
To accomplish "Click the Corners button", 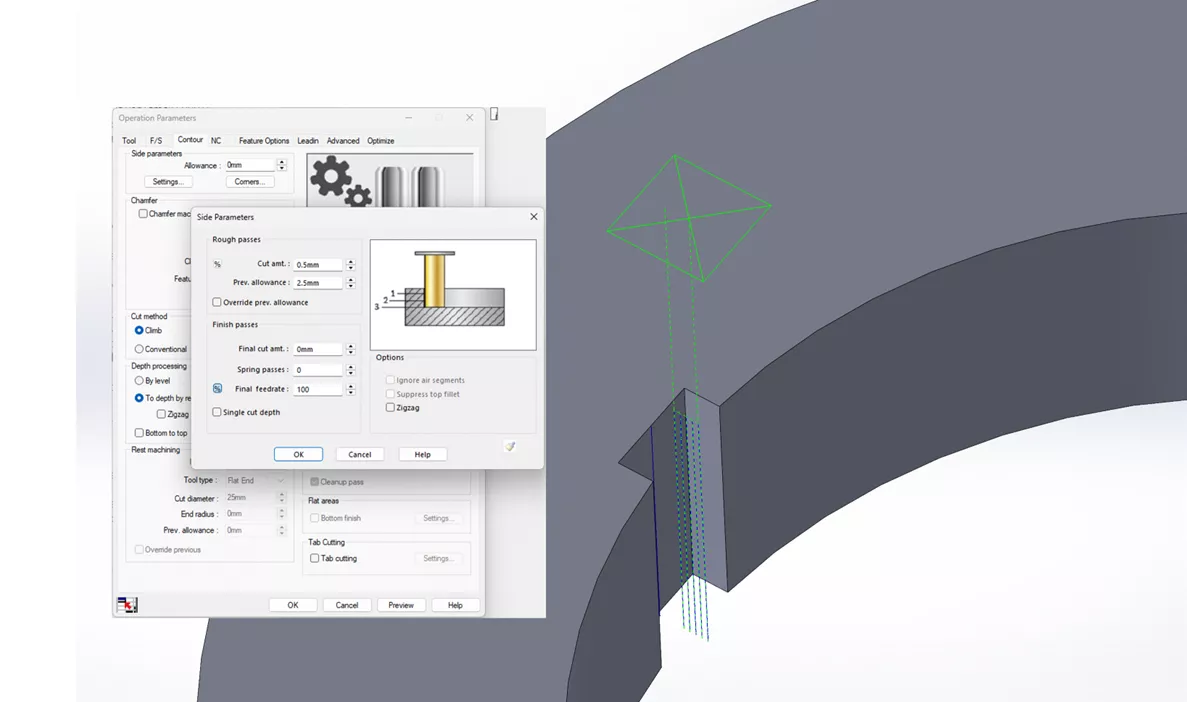I will pos(250,181).
